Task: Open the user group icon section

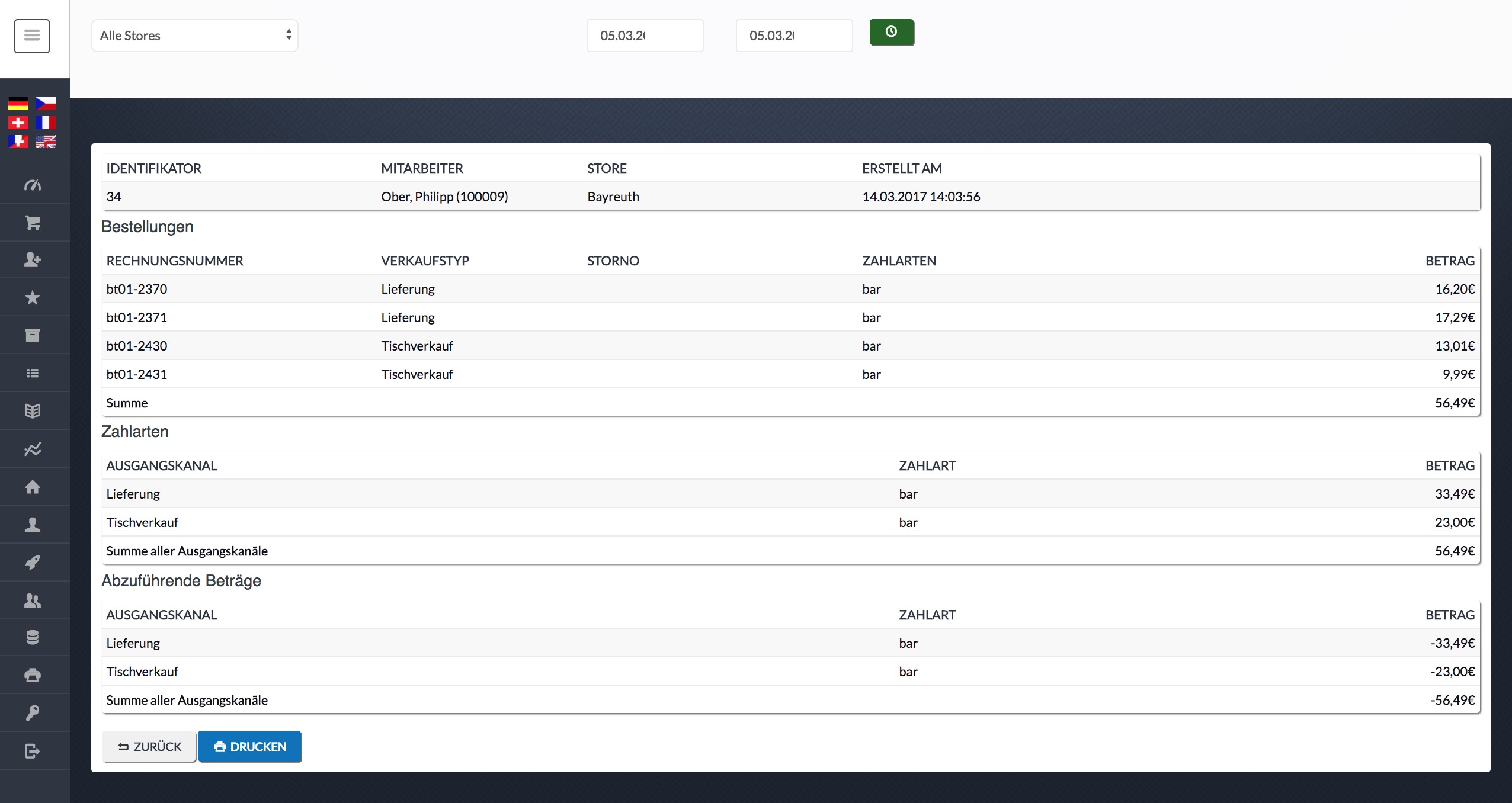Action: click(x=33, y=600)
